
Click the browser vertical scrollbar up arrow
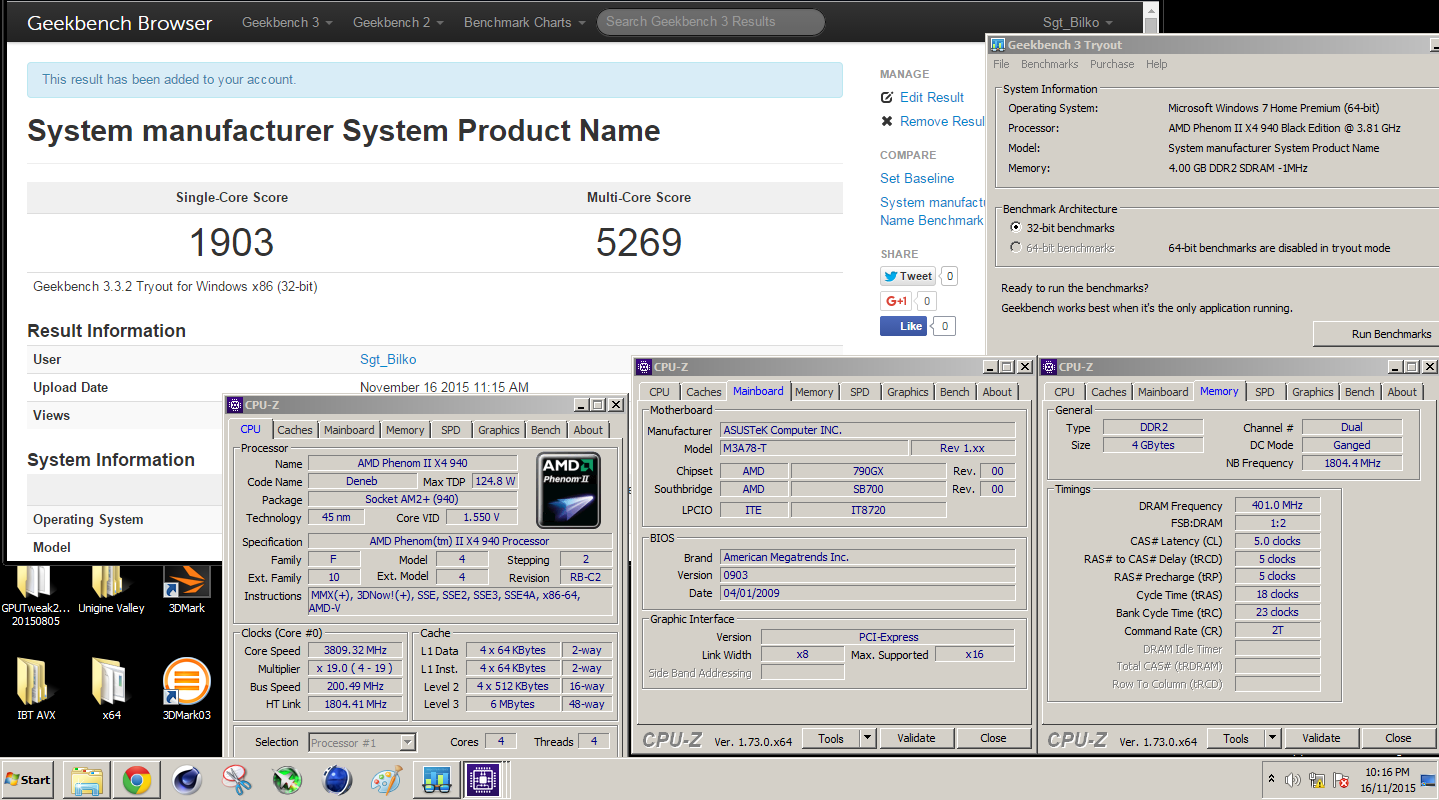coord(1151,9)
